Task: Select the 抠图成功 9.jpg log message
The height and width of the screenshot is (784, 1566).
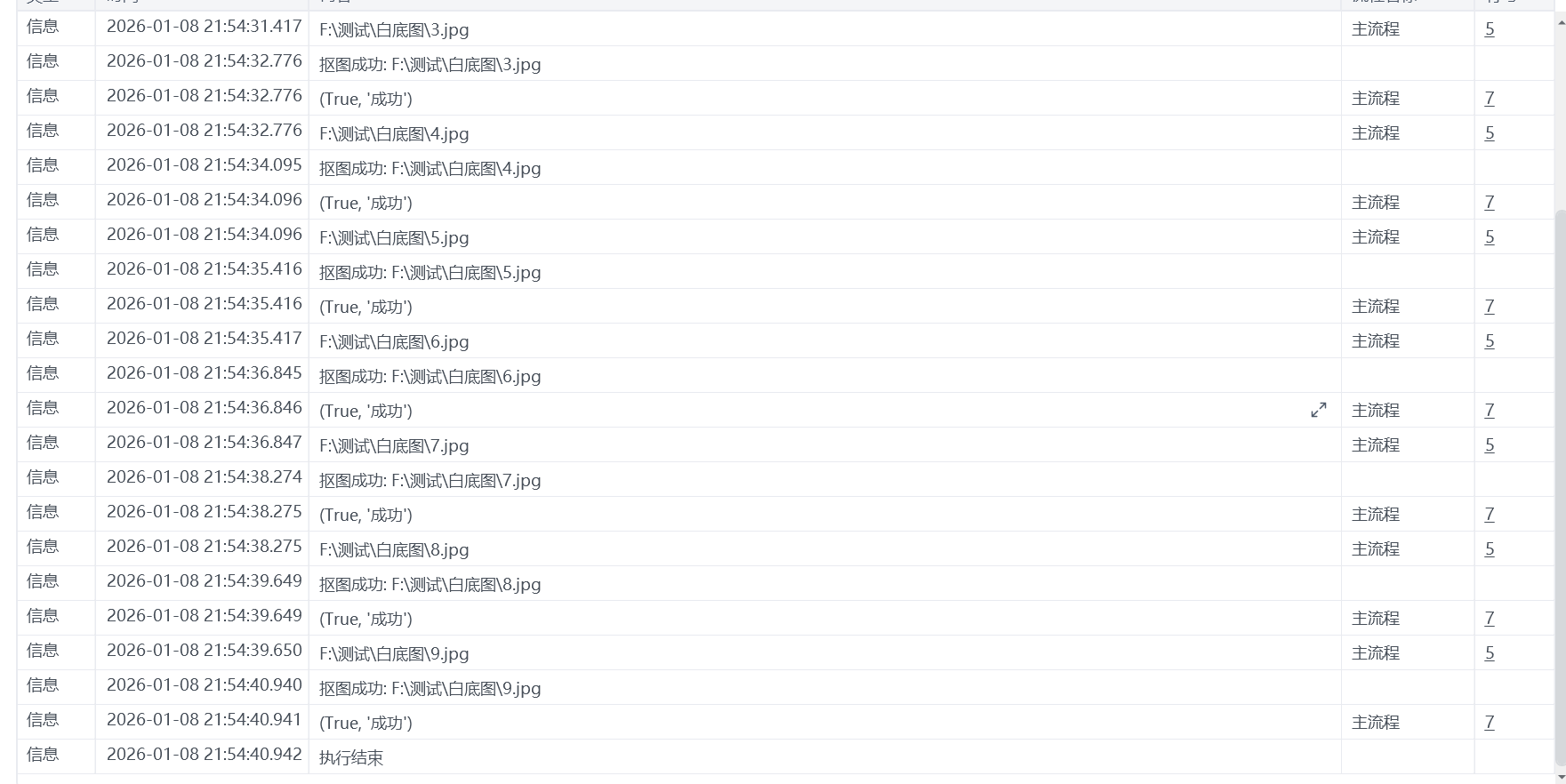Action: (430, 688)
